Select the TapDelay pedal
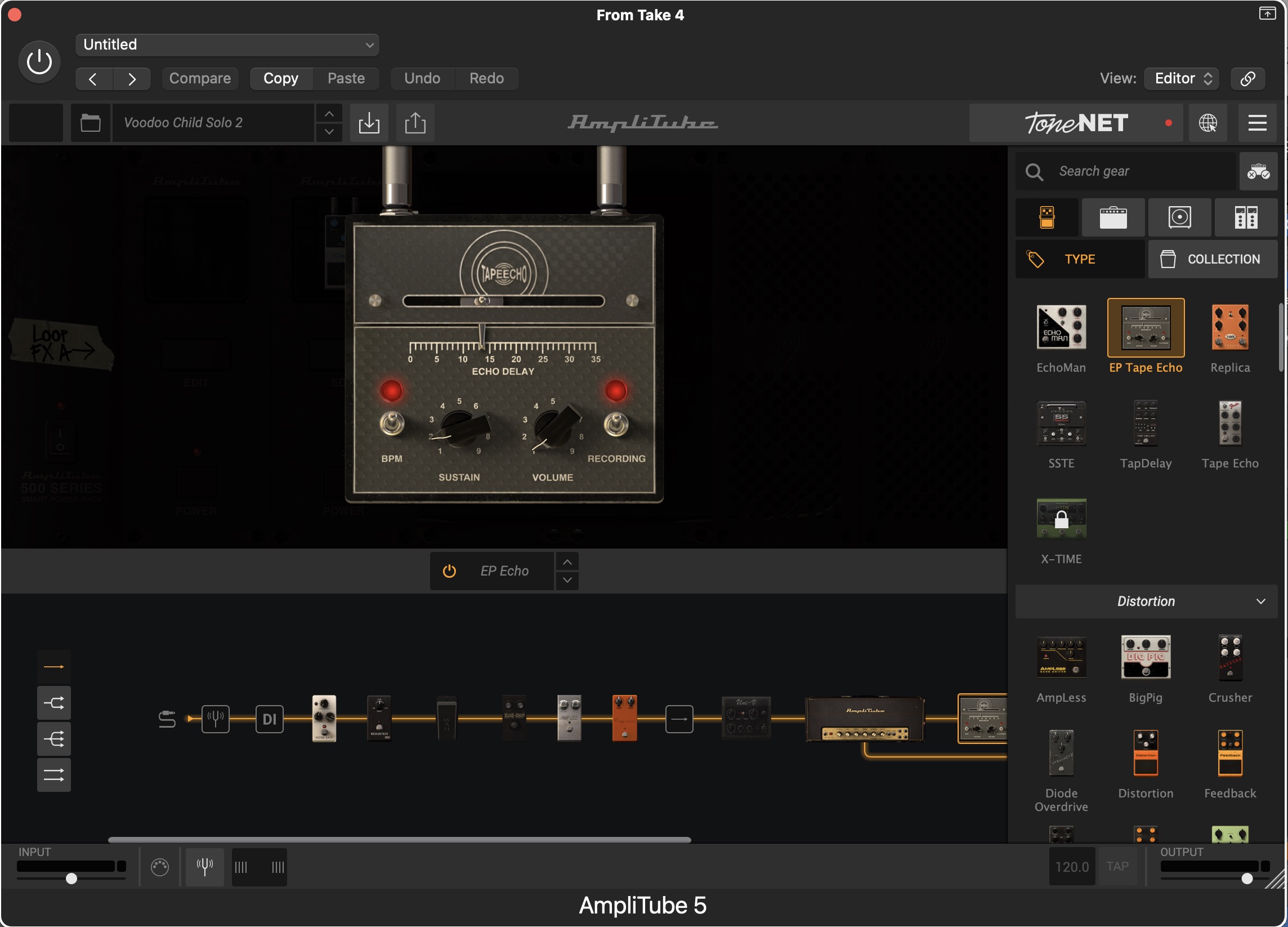 (1146, 422)
